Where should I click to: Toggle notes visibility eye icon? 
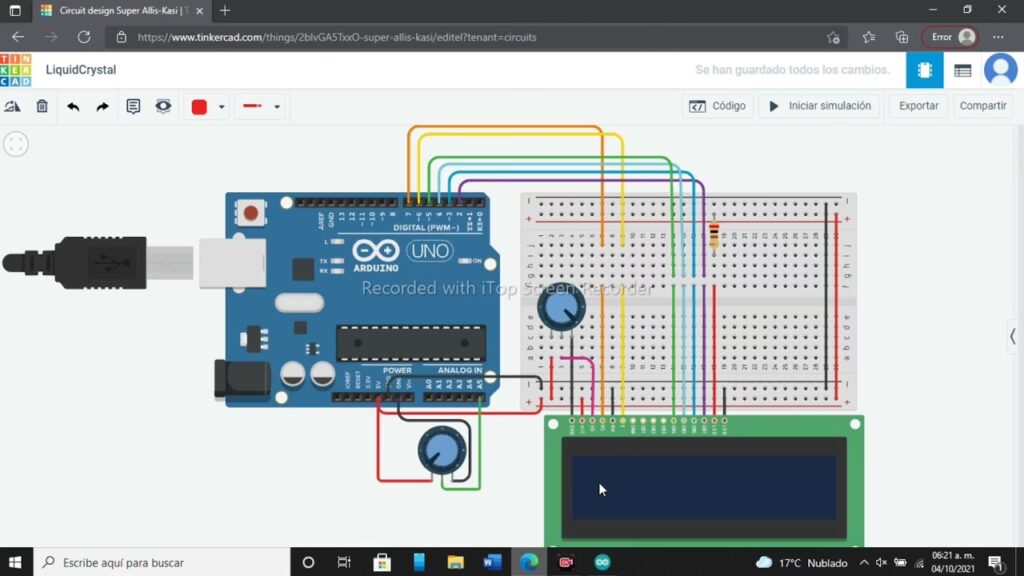click(x=163, y=106)
